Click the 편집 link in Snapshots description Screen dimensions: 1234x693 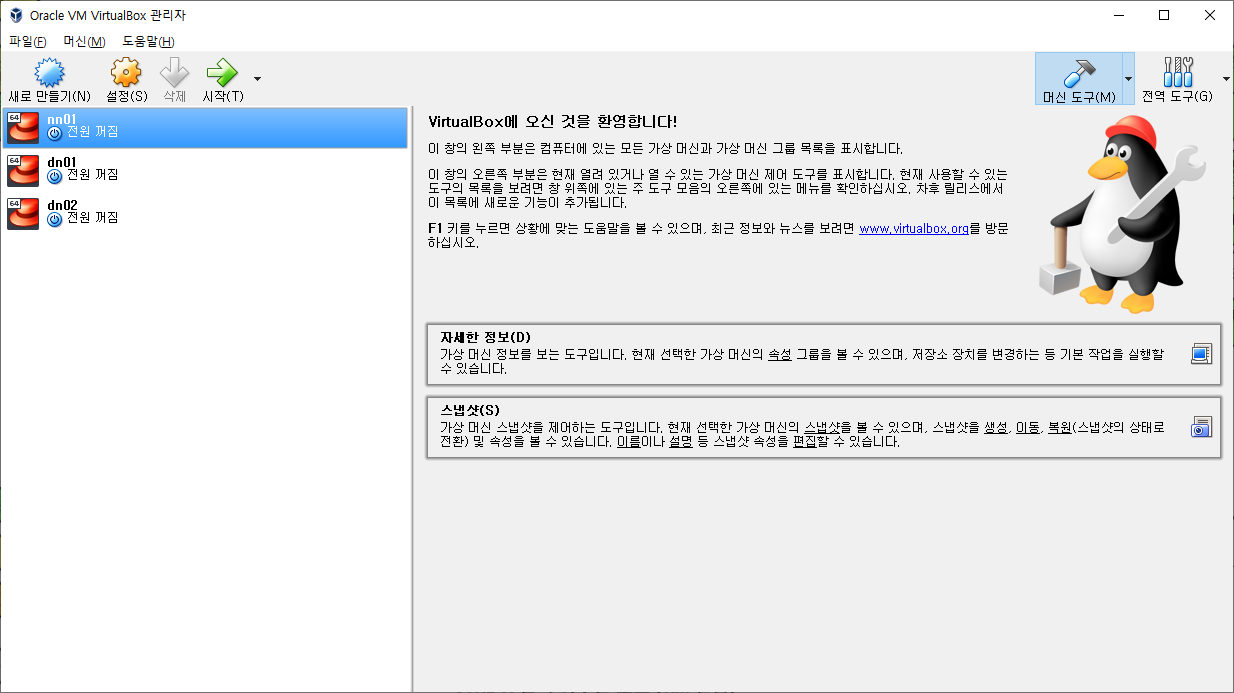tap(805, 441)
